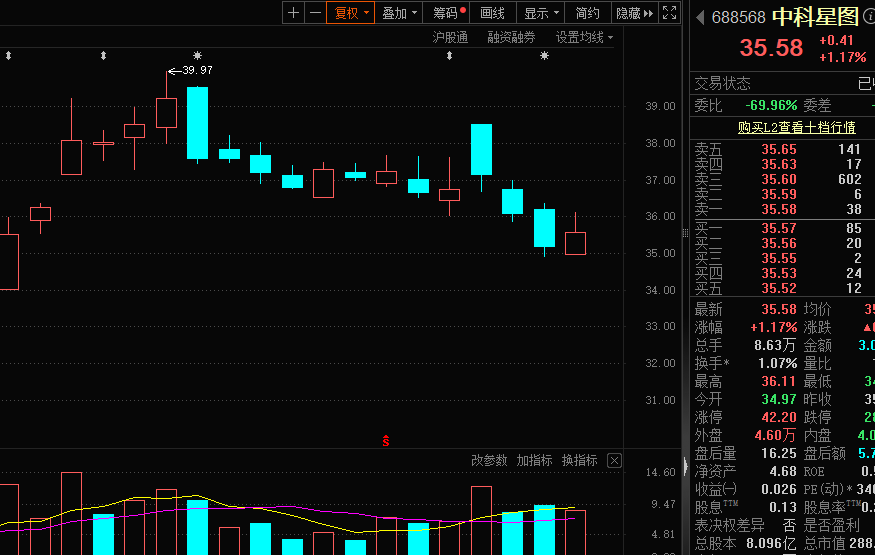Click the plus zoom-in chart button
This screenshot has height=555, width=875.
coord(293,13)
